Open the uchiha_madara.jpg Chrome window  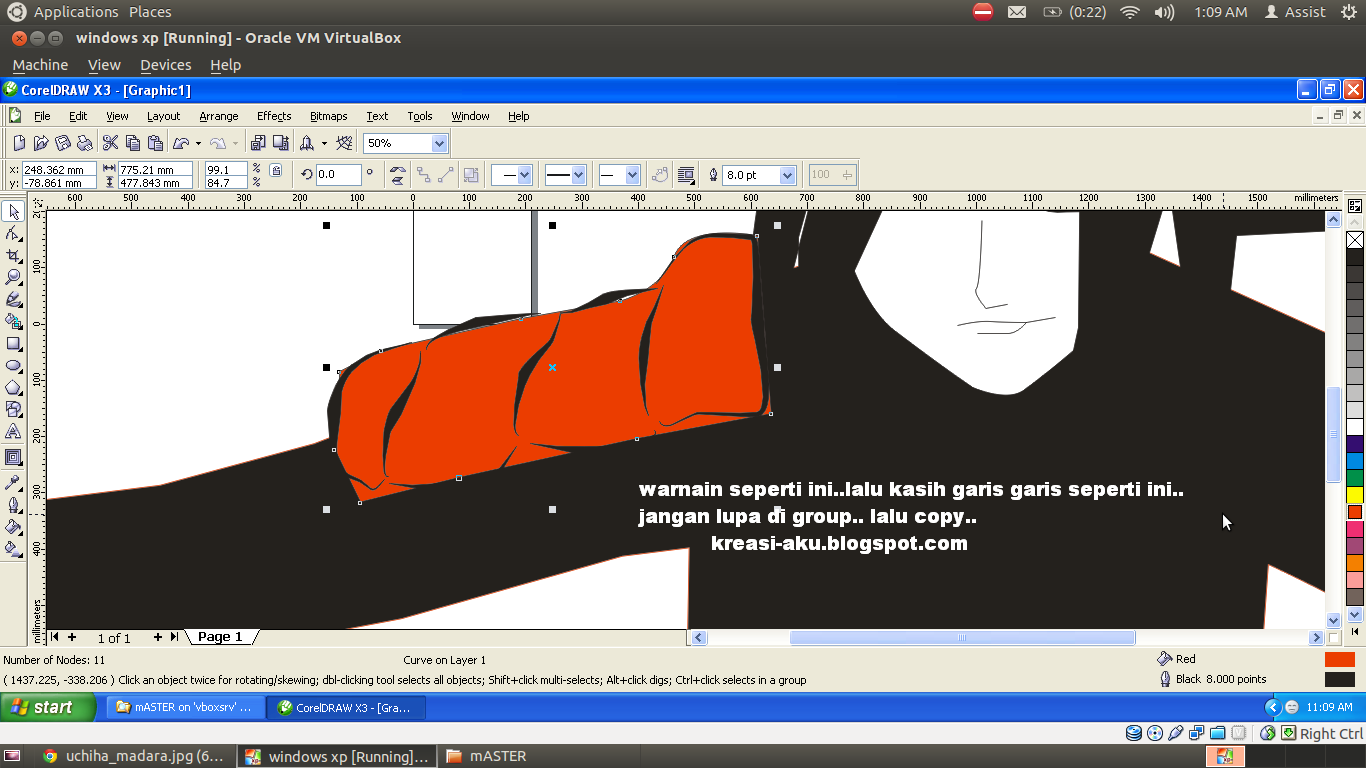tap(133, 757)
